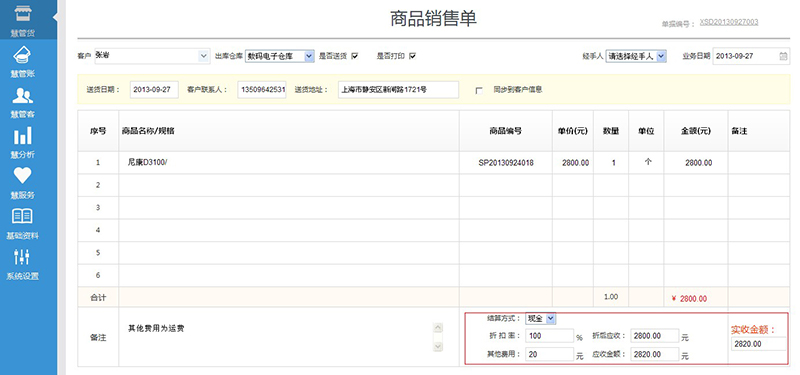Open the 经手人 dropdown 请选择经手人
The height and width of the screenshot is (375, 800).
(636, 56)
